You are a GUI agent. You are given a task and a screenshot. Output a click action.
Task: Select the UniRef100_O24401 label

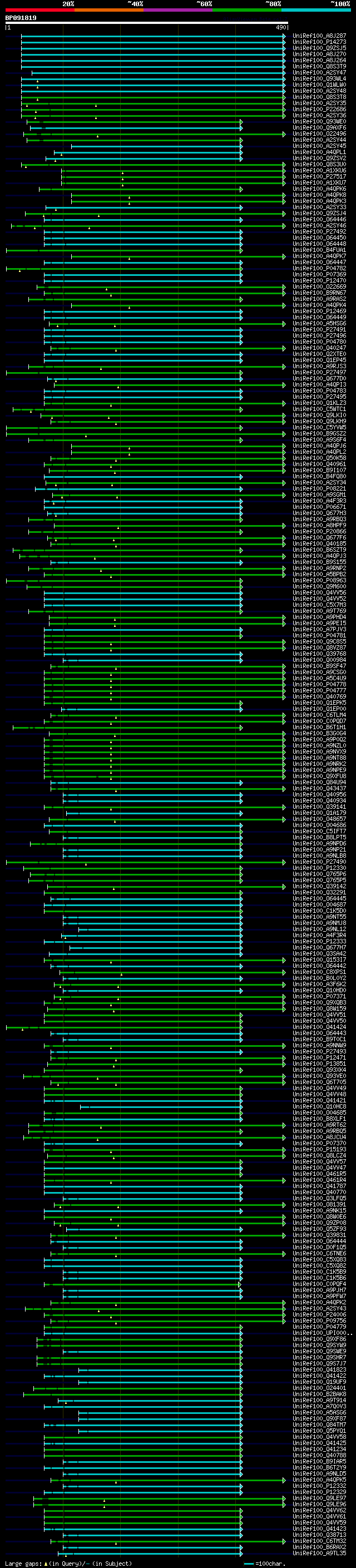319,1388
